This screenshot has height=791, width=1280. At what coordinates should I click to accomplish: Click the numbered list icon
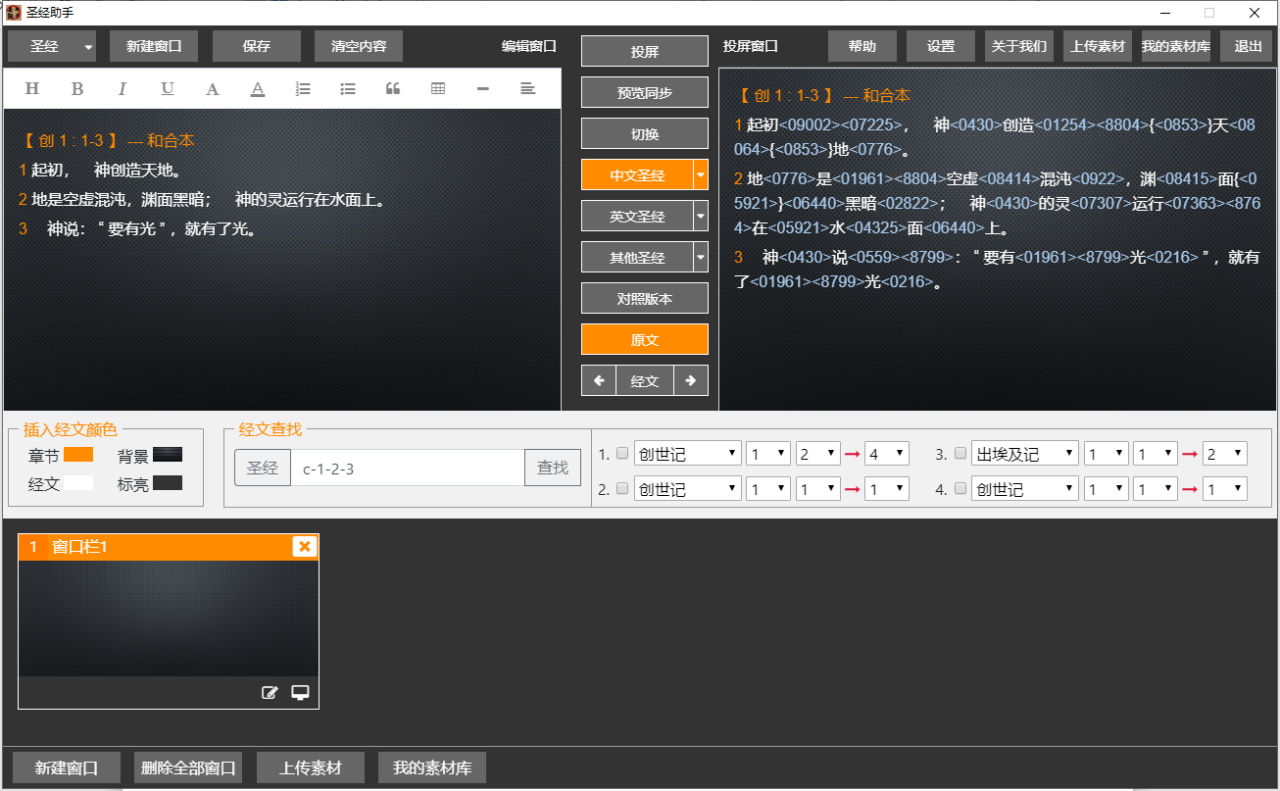303,89
